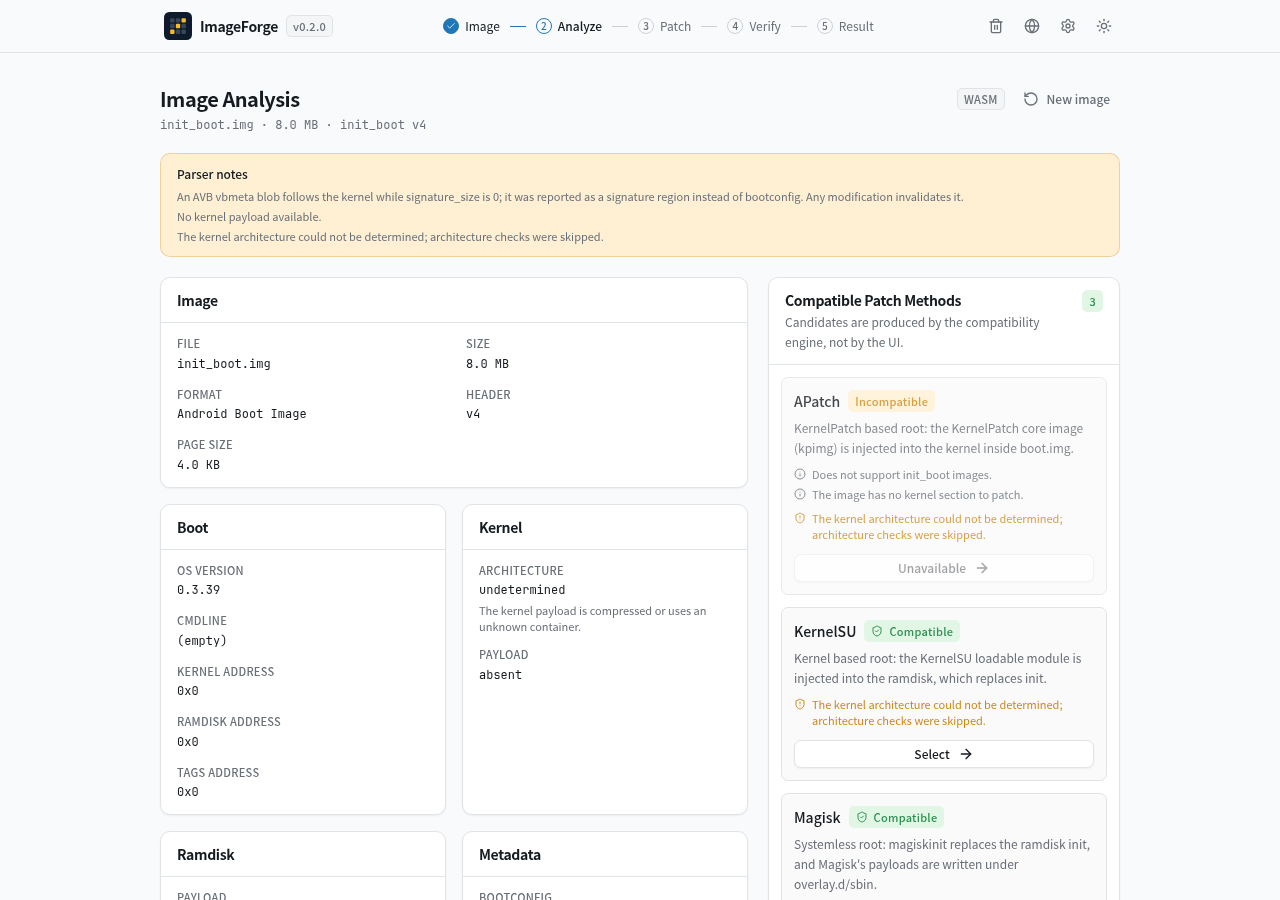Click the shield icon in Magisk Compatible badge
Image resolution: width=1280 pixels, height=900 pixels.
click(x=862, y=817)
